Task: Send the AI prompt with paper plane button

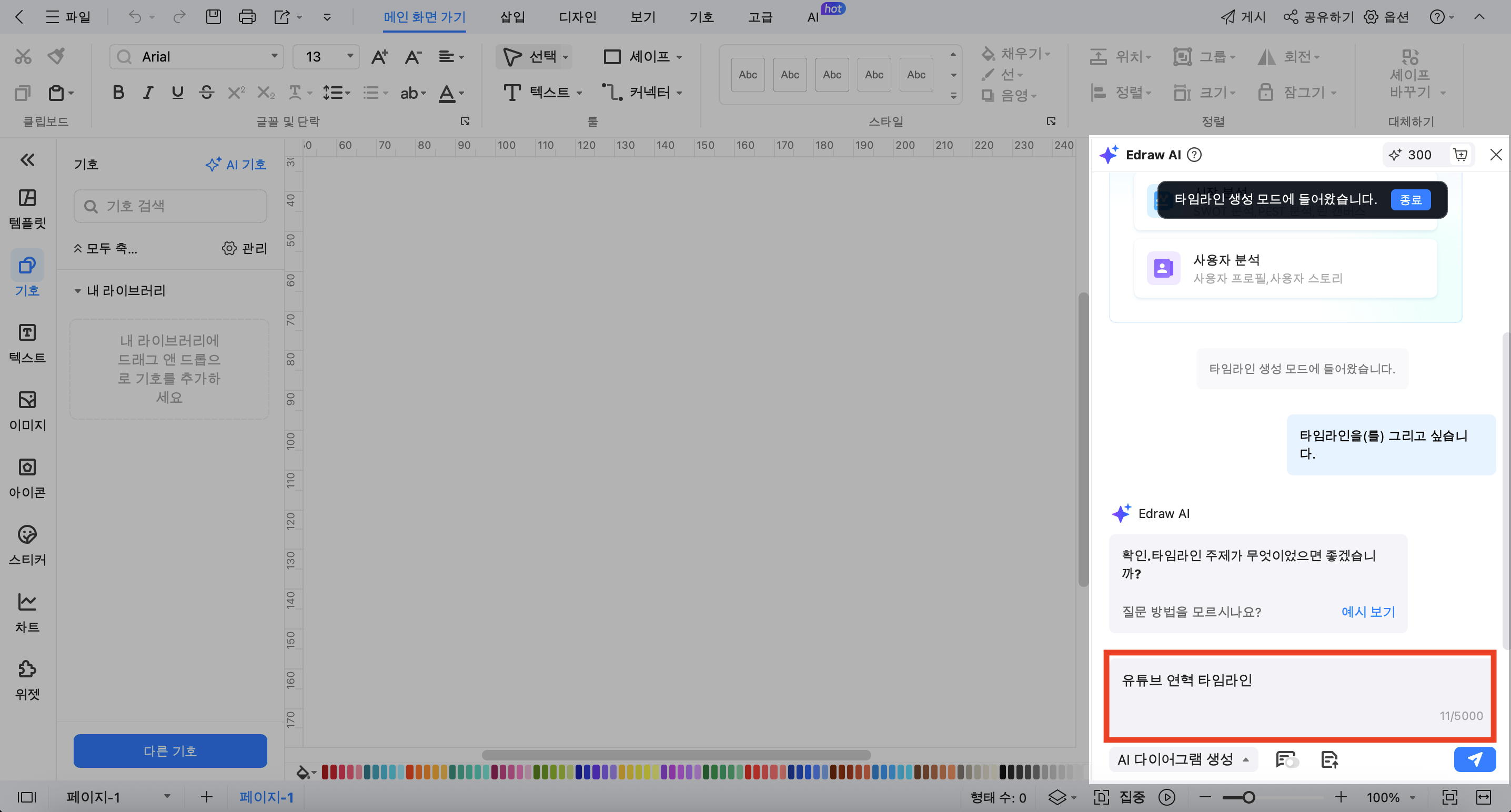Action: click(1475, 759)
